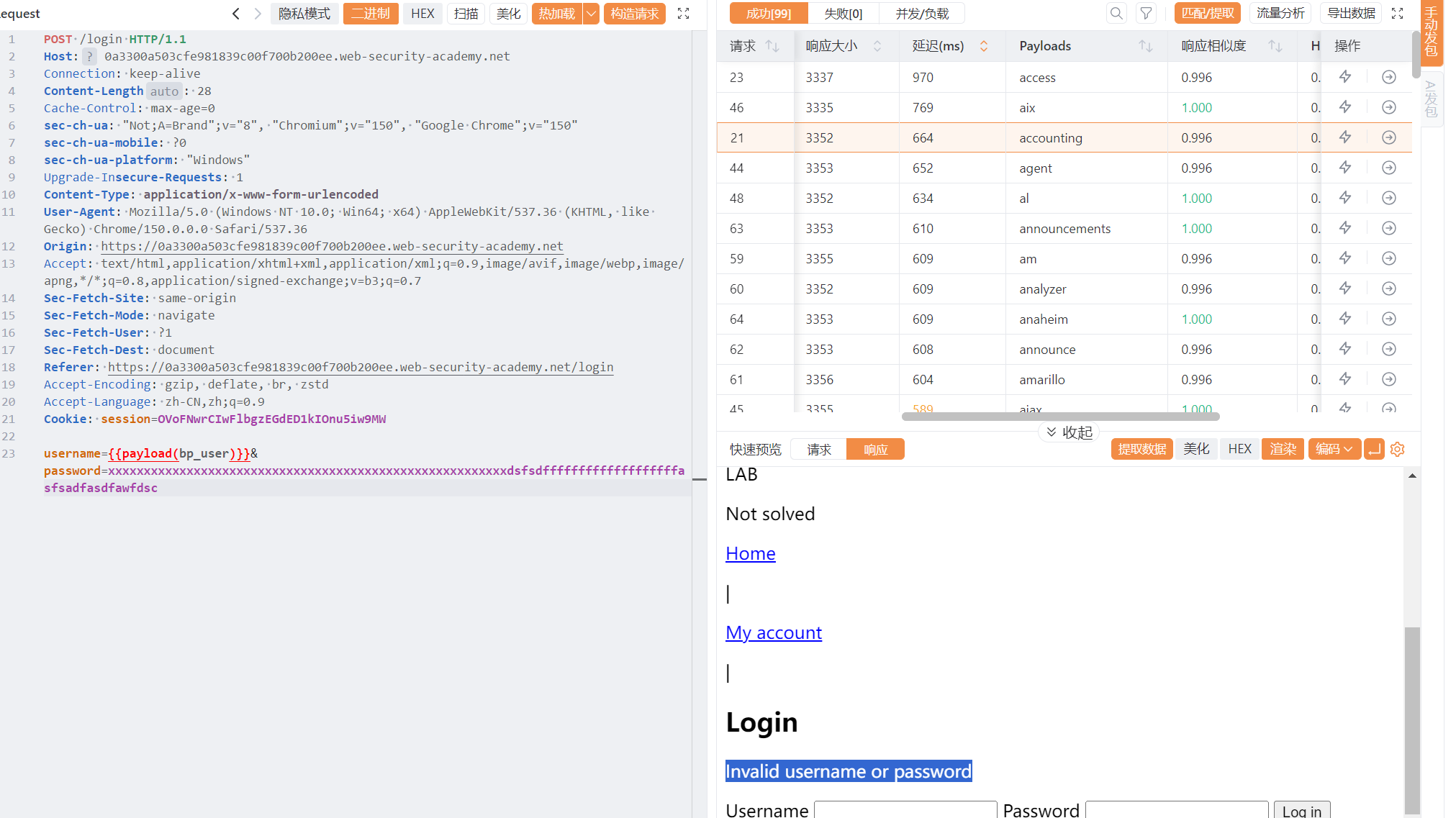
Task: Click the search icon in results toolbar
Action: (1116, 13)
